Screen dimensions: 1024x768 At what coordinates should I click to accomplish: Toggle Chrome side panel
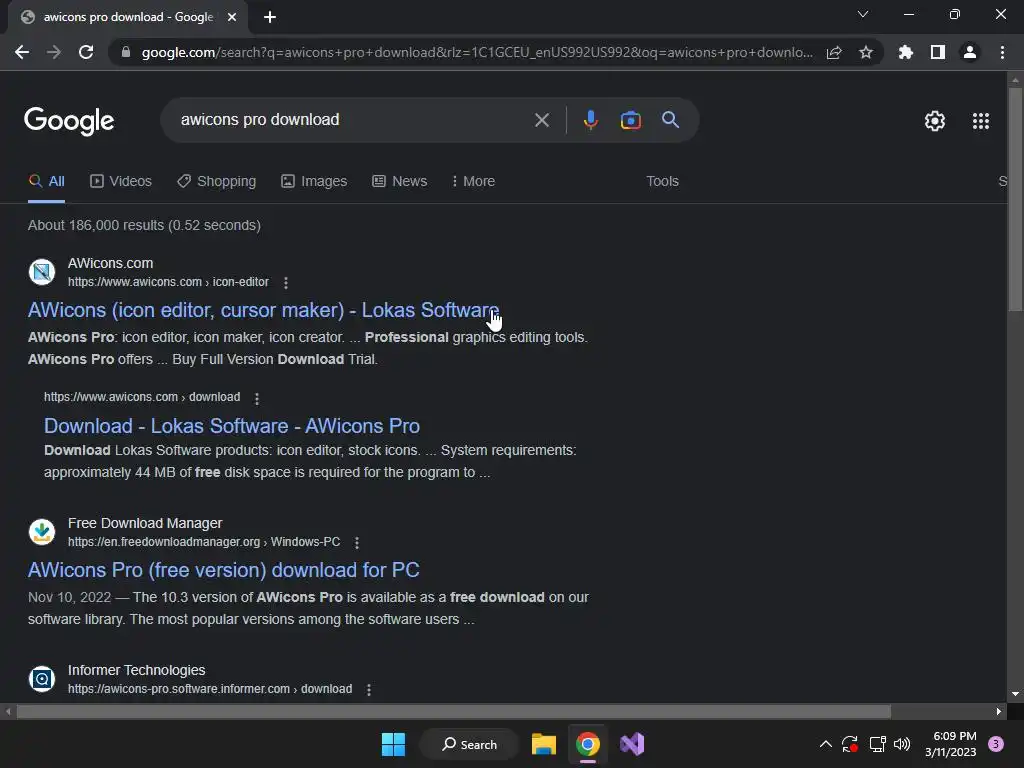point(938,52)
